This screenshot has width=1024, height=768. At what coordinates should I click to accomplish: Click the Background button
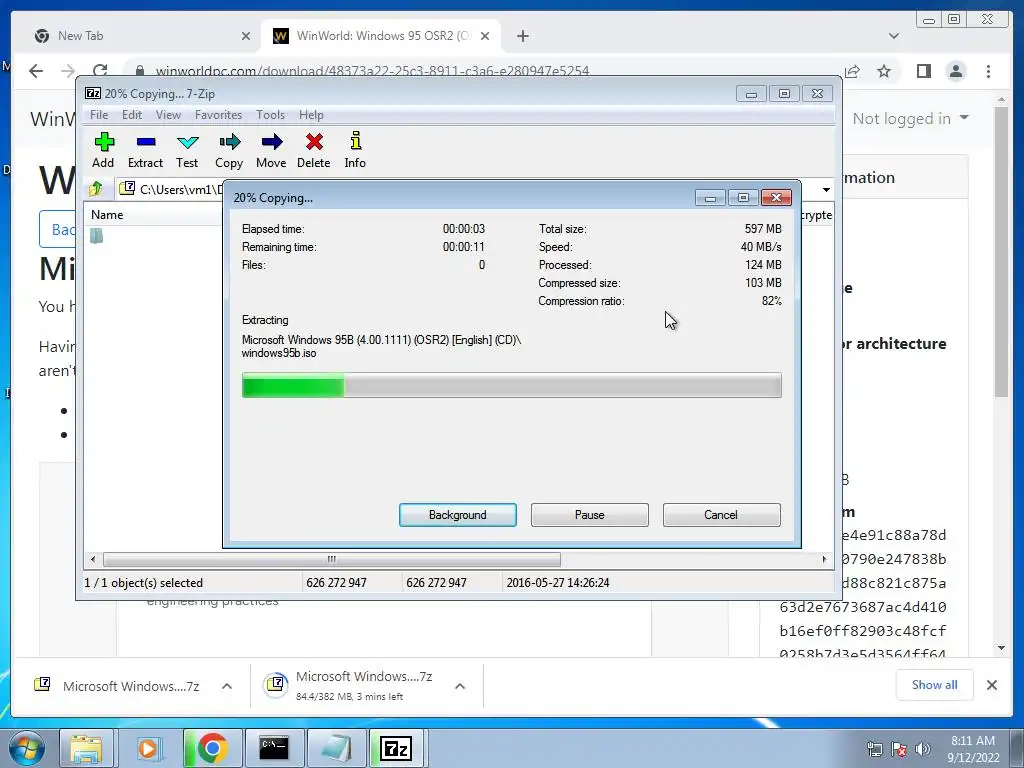458,515
